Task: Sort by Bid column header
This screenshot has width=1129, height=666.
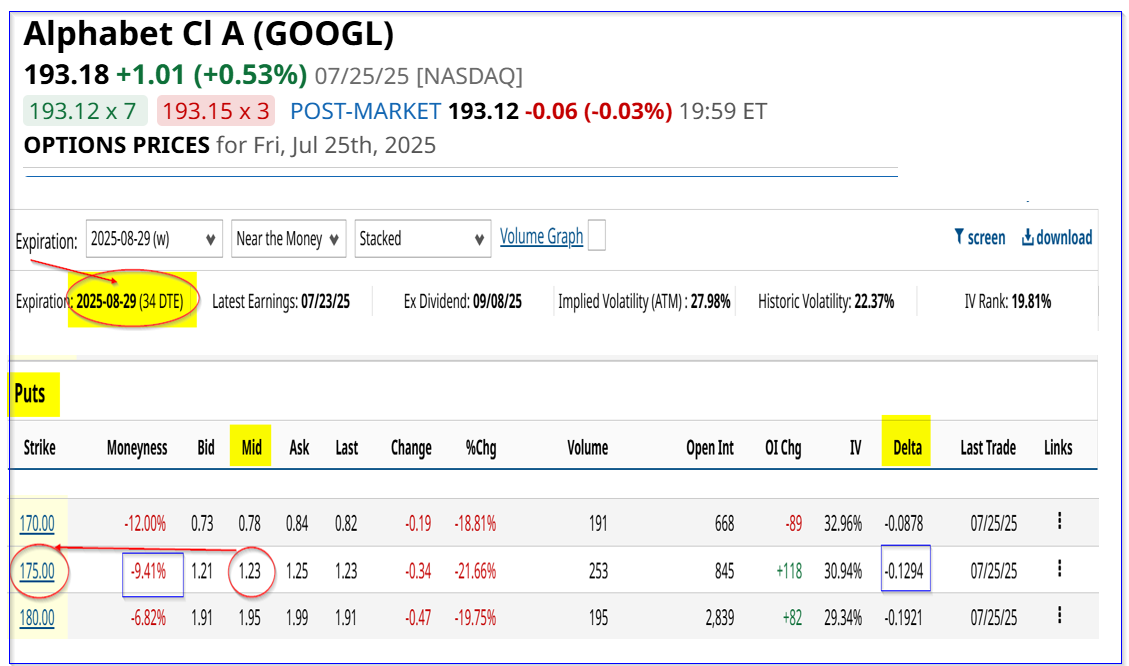Action: coord(206,448)
